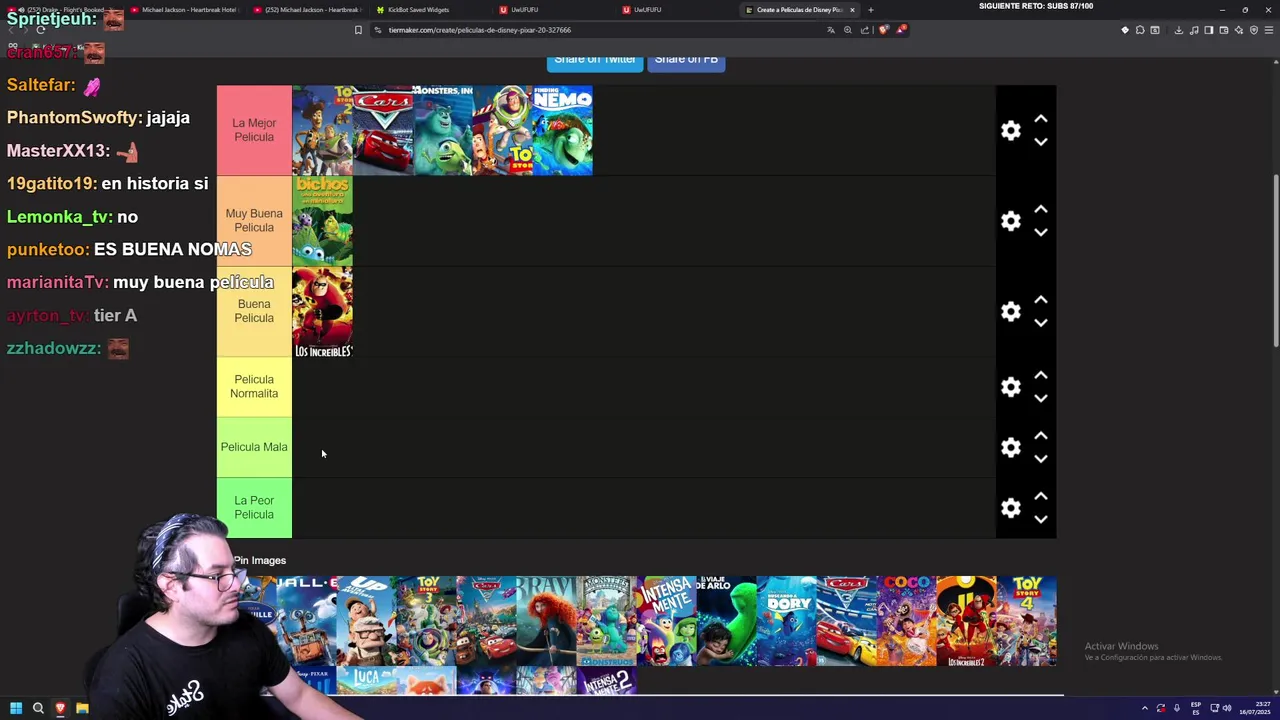The width and height of the screenshot is (1280, 720).
Task: Select the Bichos poster
Action: (x=322, y=221)
